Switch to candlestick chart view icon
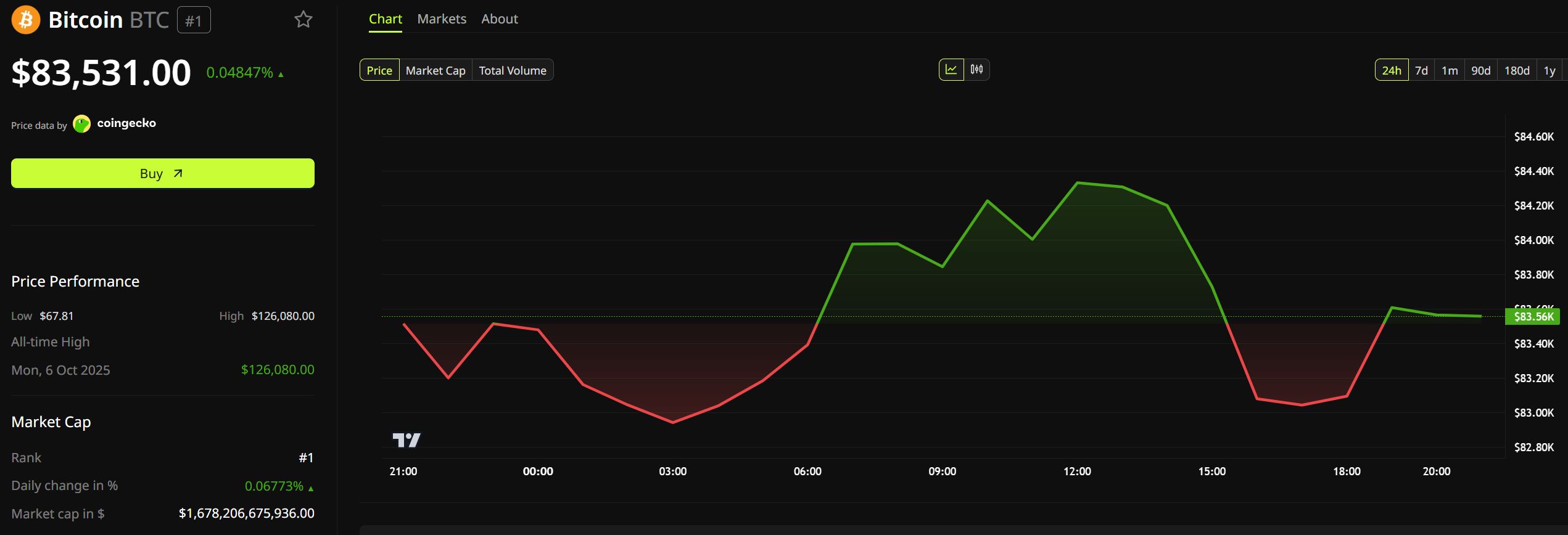Image resolution: width=1568 pixels, height=535 pixels. click(x=976, y=70)
